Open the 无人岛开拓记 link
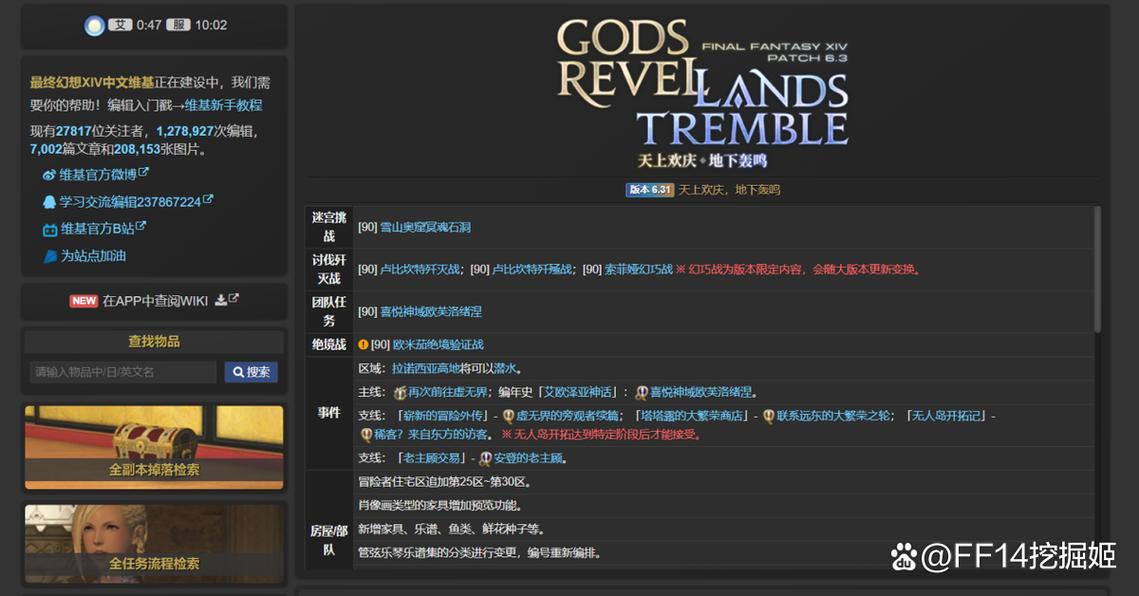1139x596 pixels. click(x=946, y=416)
